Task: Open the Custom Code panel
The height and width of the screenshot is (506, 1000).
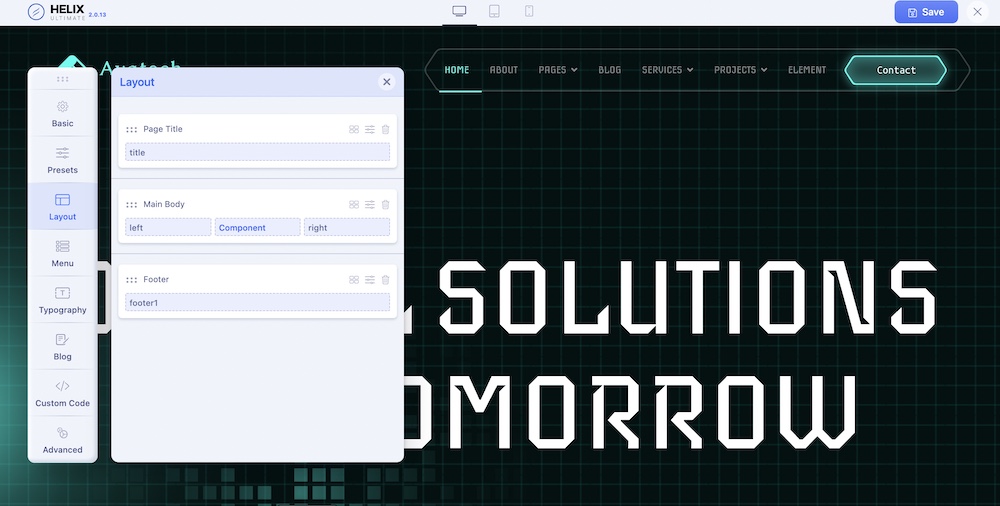Action: 63,393
